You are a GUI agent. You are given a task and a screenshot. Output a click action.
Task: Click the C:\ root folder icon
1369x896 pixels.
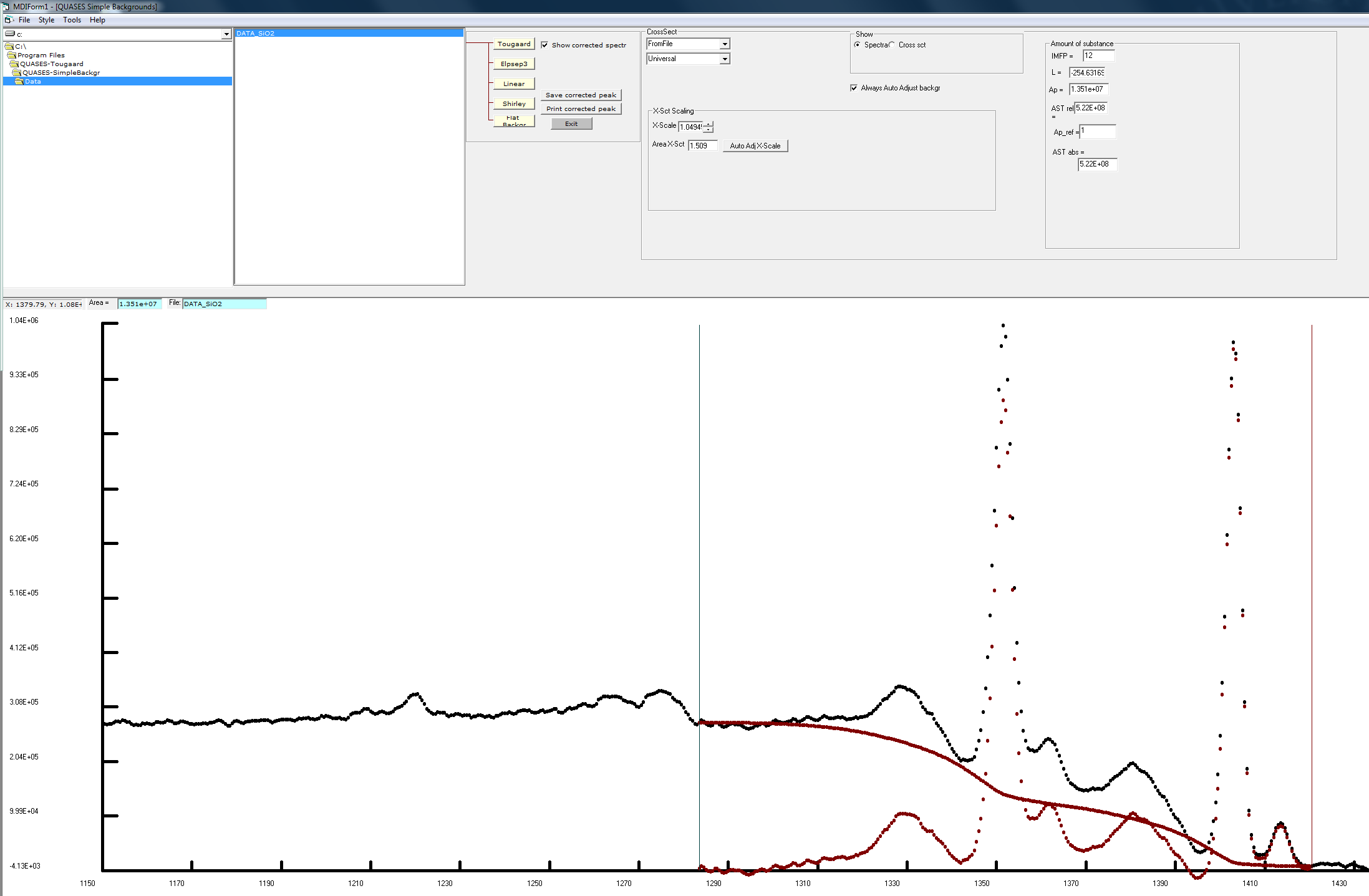click(x=9, y=47)
